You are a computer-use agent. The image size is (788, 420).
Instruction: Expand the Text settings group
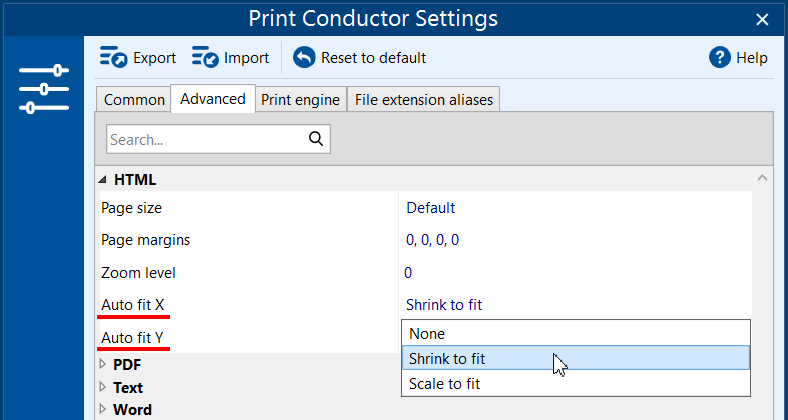(102, 387)
